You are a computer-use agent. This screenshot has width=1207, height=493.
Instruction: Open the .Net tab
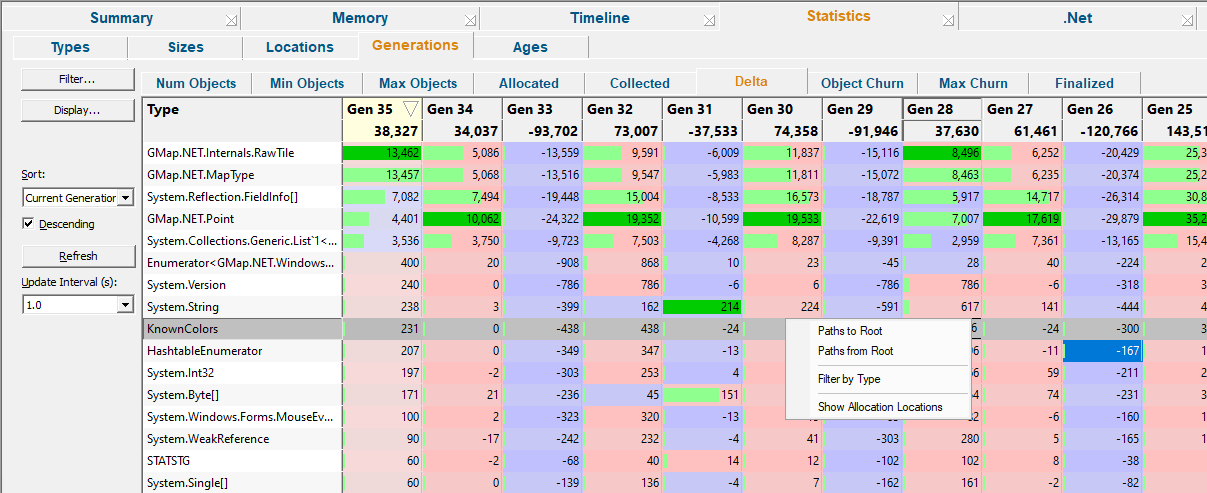click(1077, 18)
